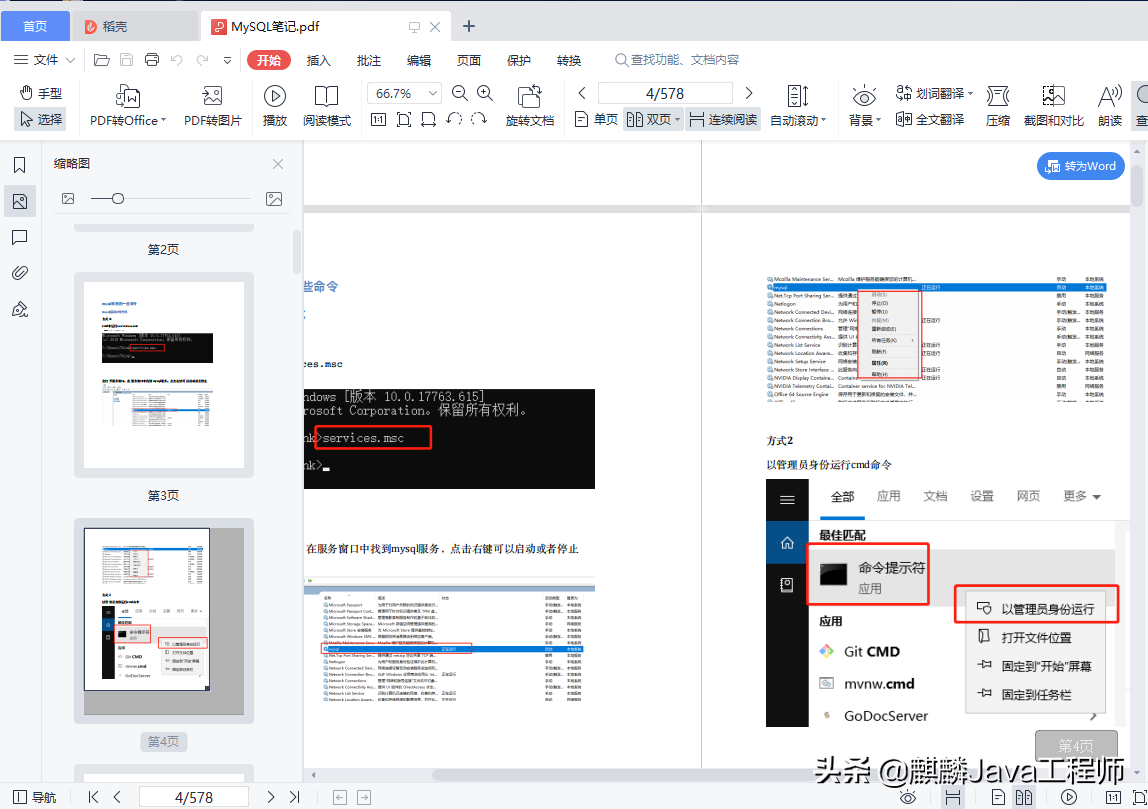Close the thumbnail (缩略图) panel

coord(278,164)
